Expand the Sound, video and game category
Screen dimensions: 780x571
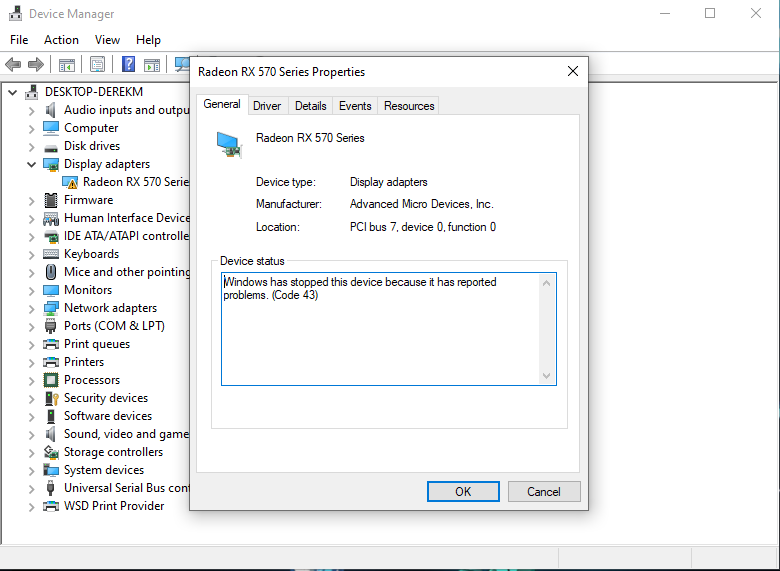(x=31, y=434)
